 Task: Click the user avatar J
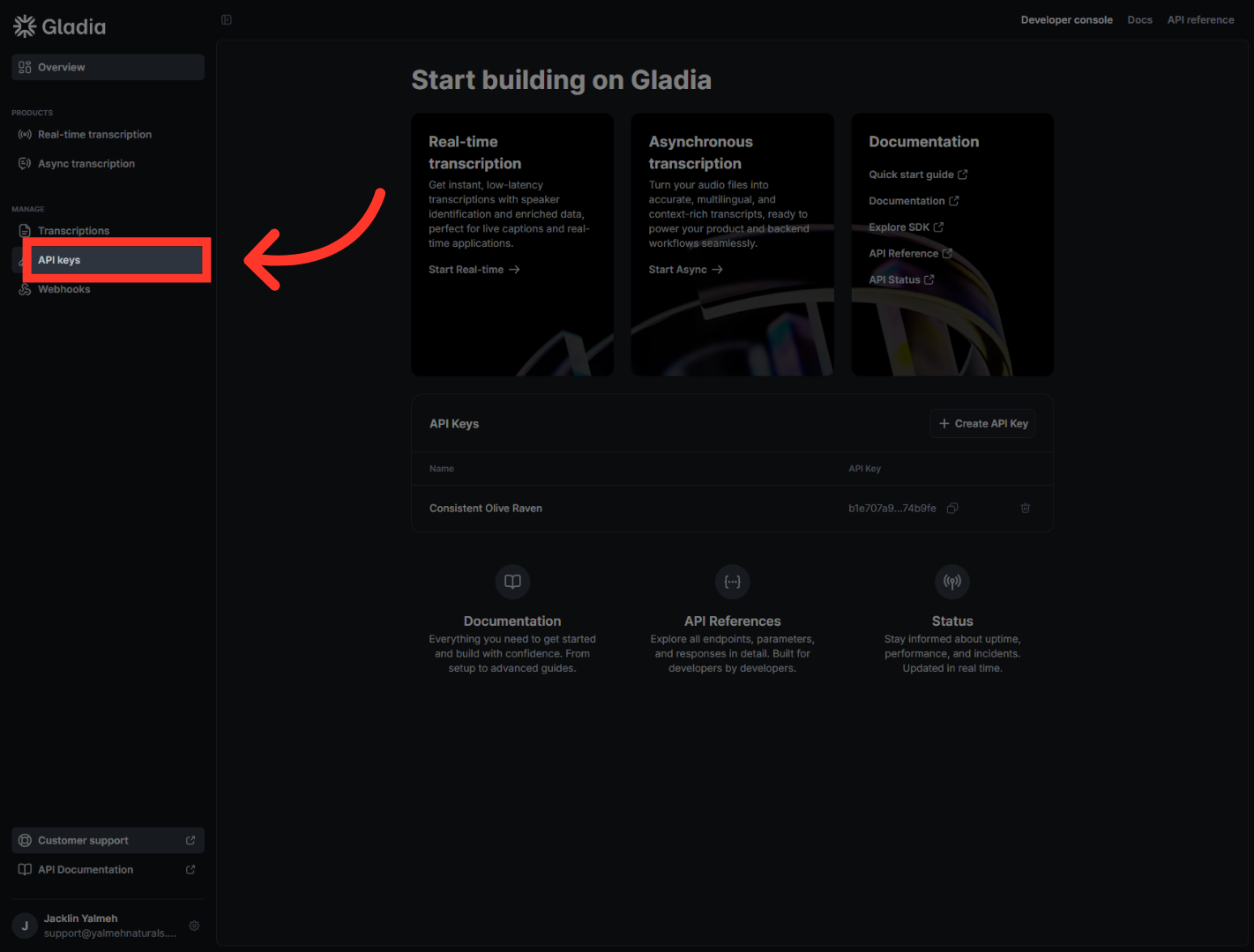[x=25, y=926]
